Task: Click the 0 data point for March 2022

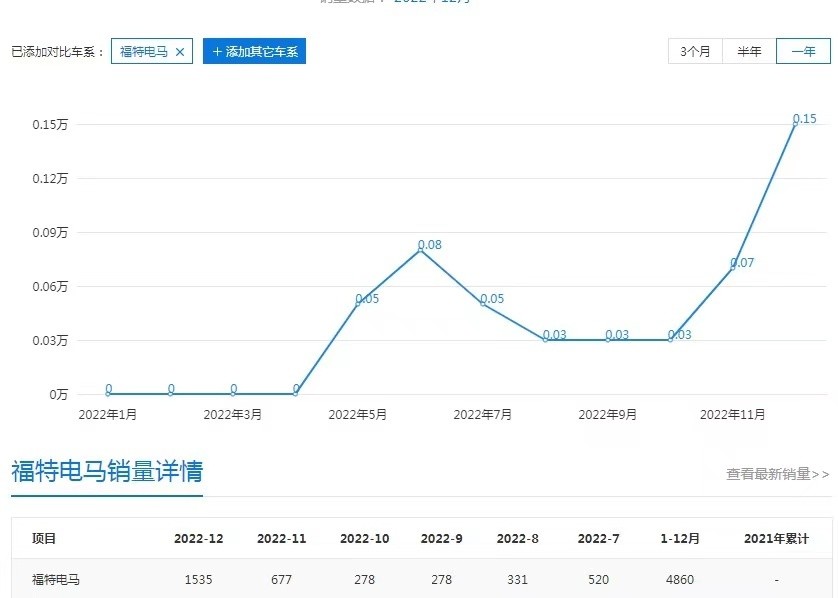Action: [x=233, y=394]
